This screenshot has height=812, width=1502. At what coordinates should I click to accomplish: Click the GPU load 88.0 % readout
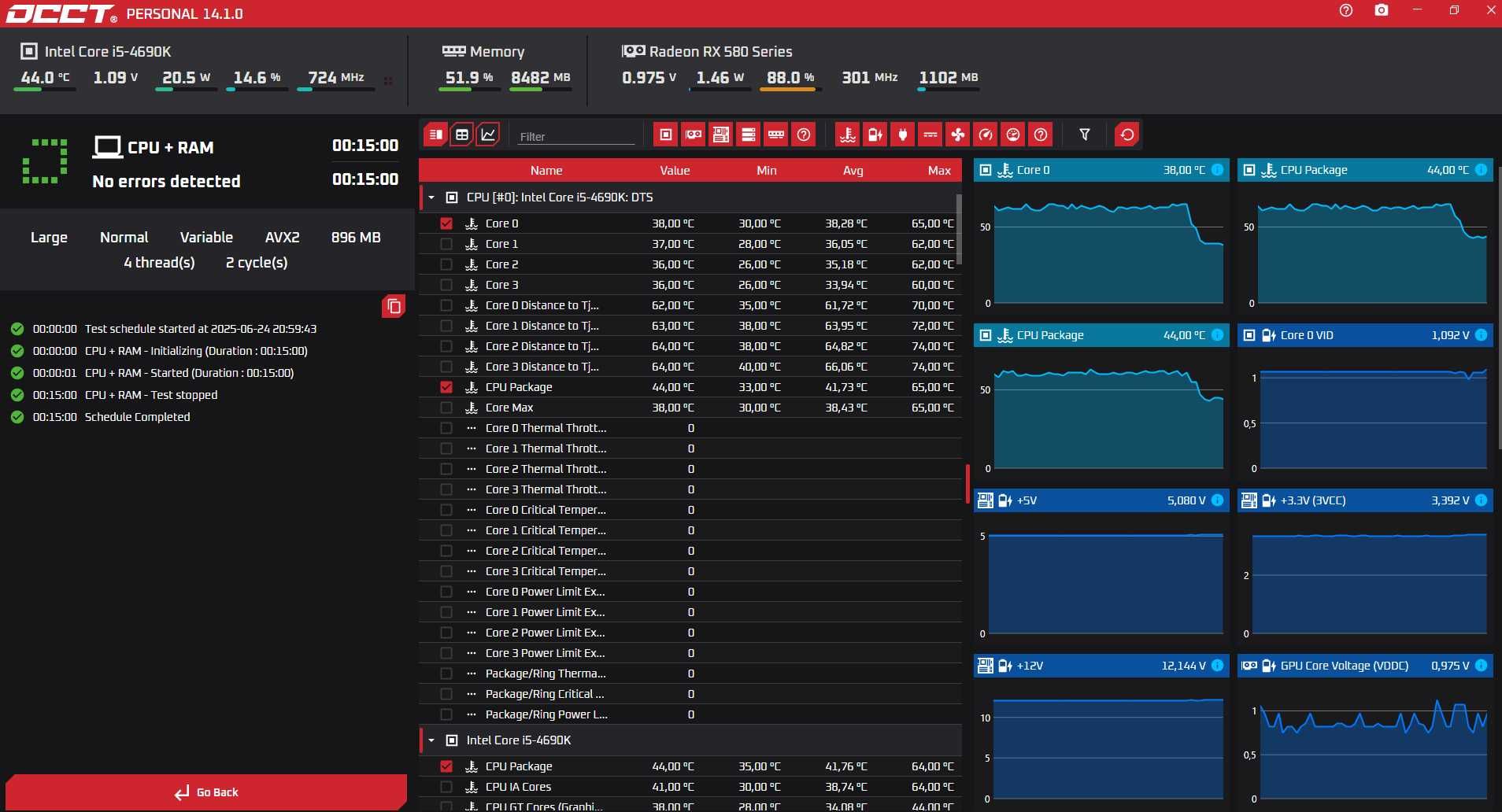tap(790, 78)
